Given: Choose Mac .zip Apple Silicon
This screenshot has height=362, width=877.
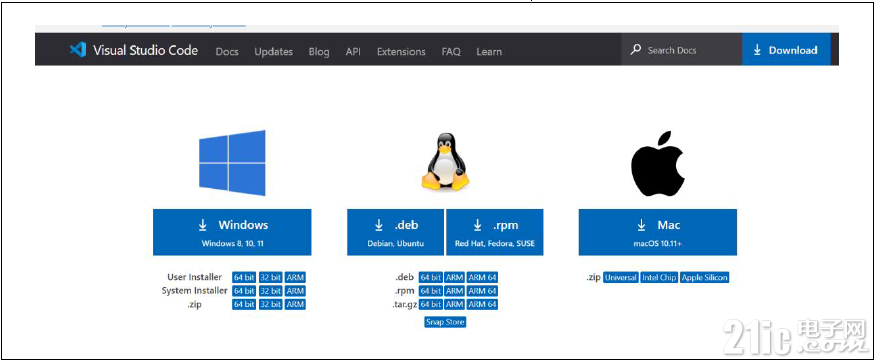Looking at the screenshot, I should tap(705, 278).
